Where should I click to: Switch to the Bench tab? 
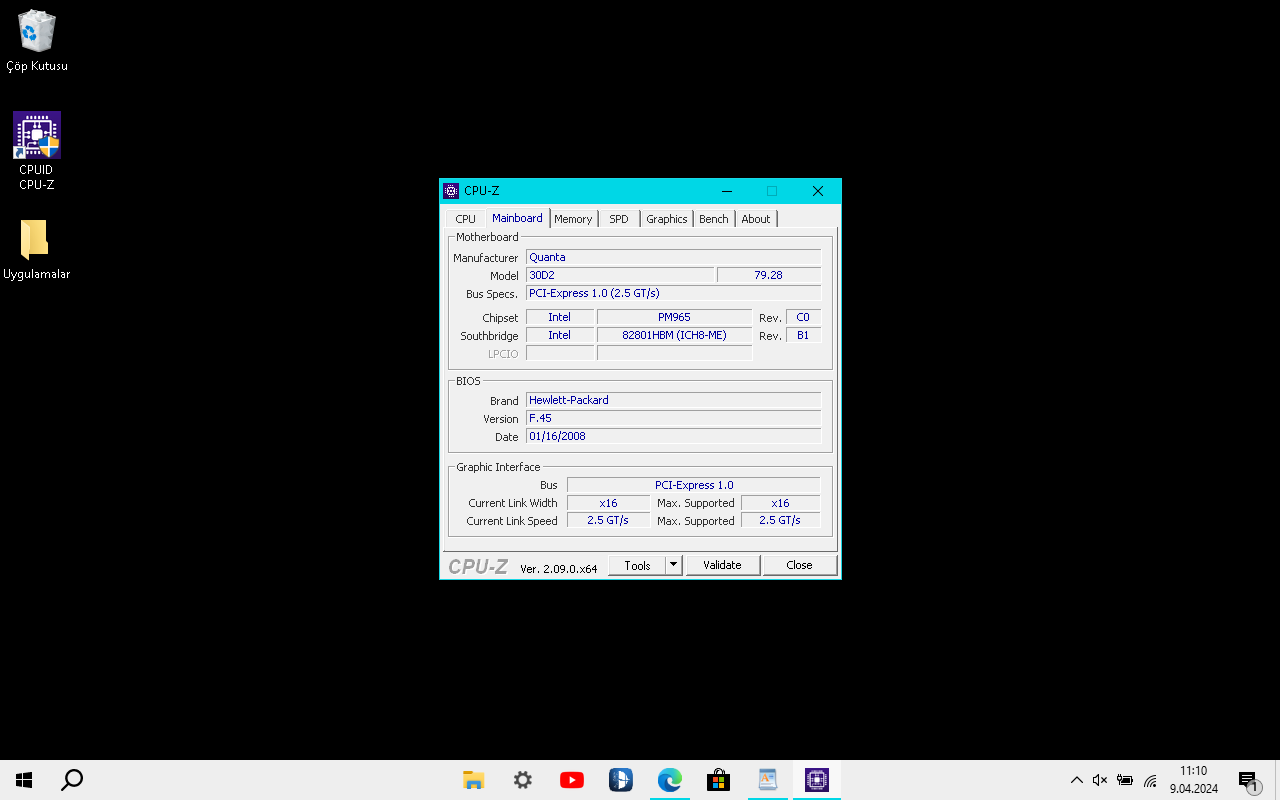[714, 219]
